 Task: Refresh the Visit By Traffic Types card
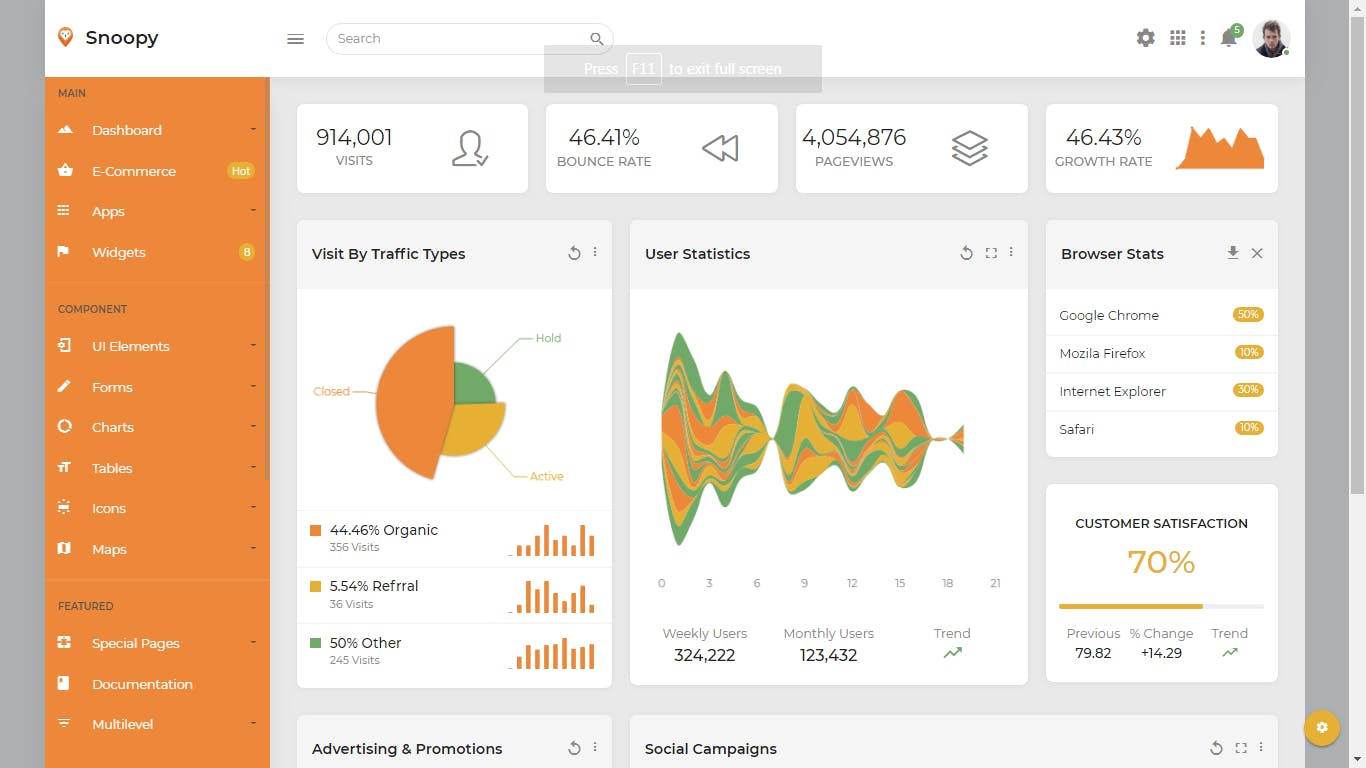tap(574, 253)
